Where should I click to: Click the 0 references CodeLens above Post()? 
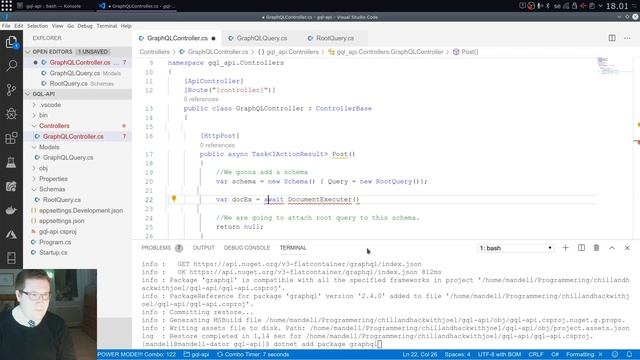click(x=217, y=145)
